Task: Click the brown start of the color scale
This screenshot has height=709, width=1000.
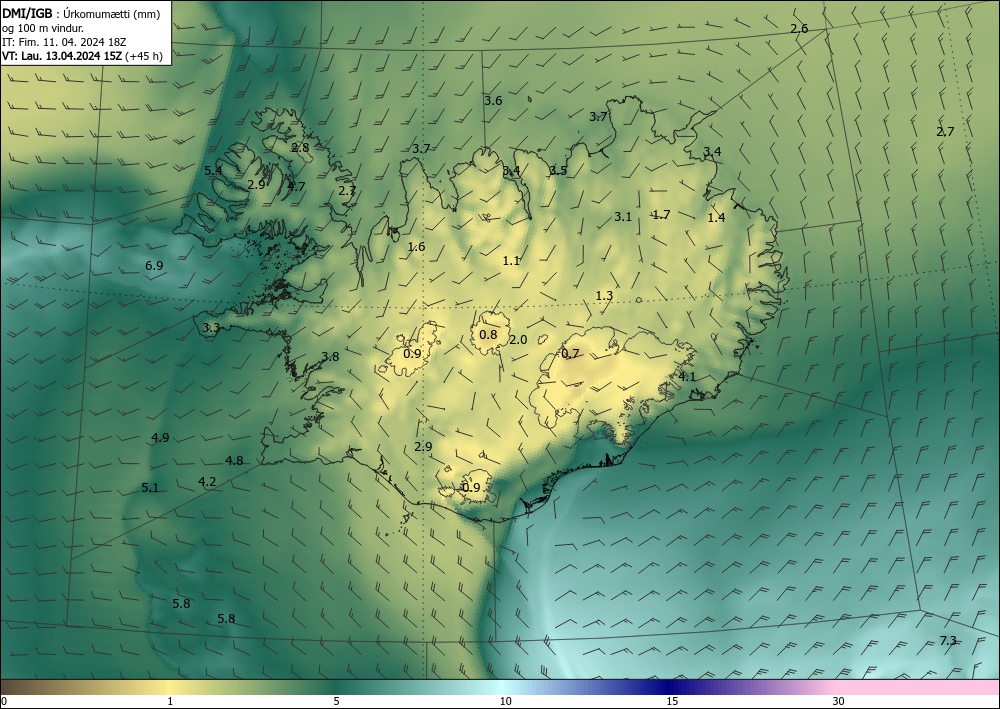Action: [x=19, y=687]
